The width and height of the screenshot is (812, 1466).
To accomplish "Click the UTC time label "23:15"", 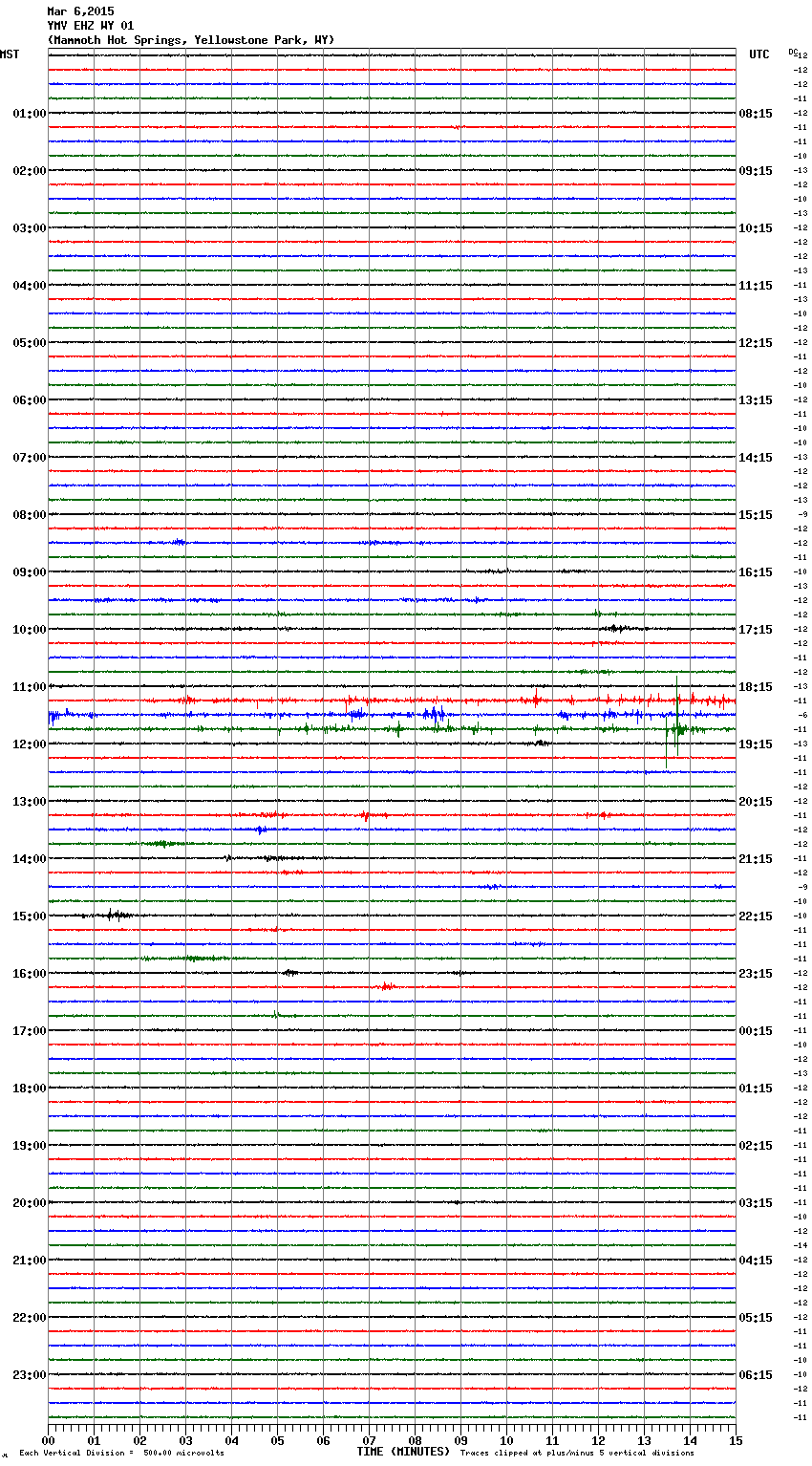I will 756,974.
